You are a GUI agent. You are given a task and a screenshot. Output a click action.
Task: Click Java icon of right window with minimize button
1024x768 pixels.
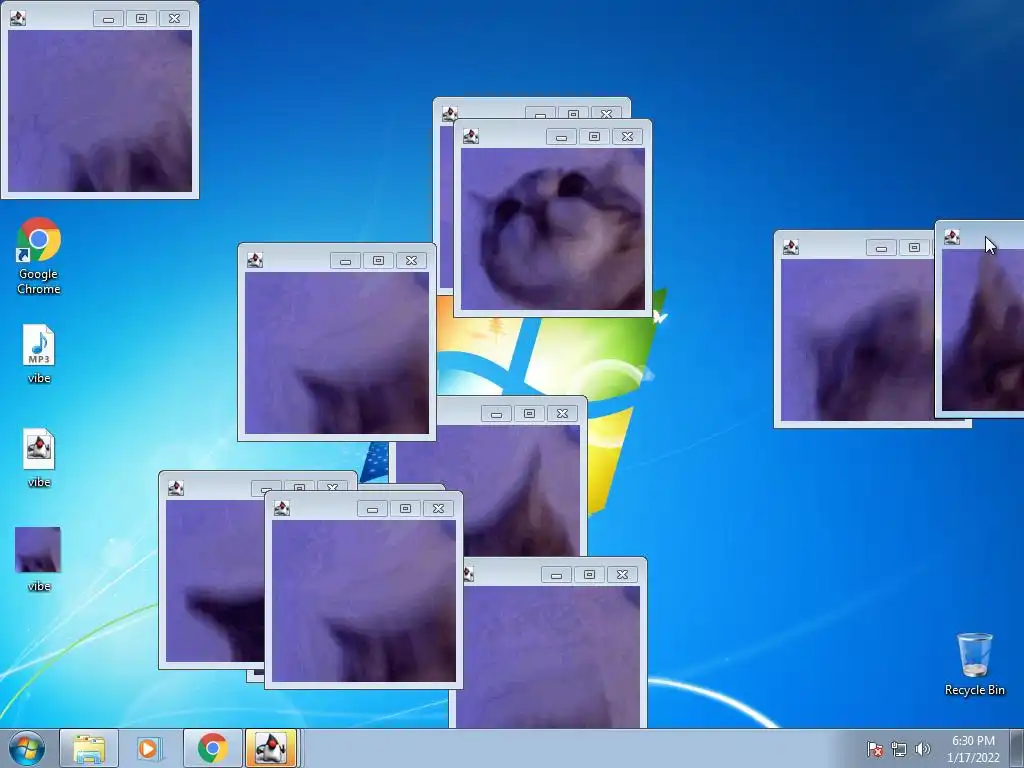pyautogui.click(x=791, y=247)
